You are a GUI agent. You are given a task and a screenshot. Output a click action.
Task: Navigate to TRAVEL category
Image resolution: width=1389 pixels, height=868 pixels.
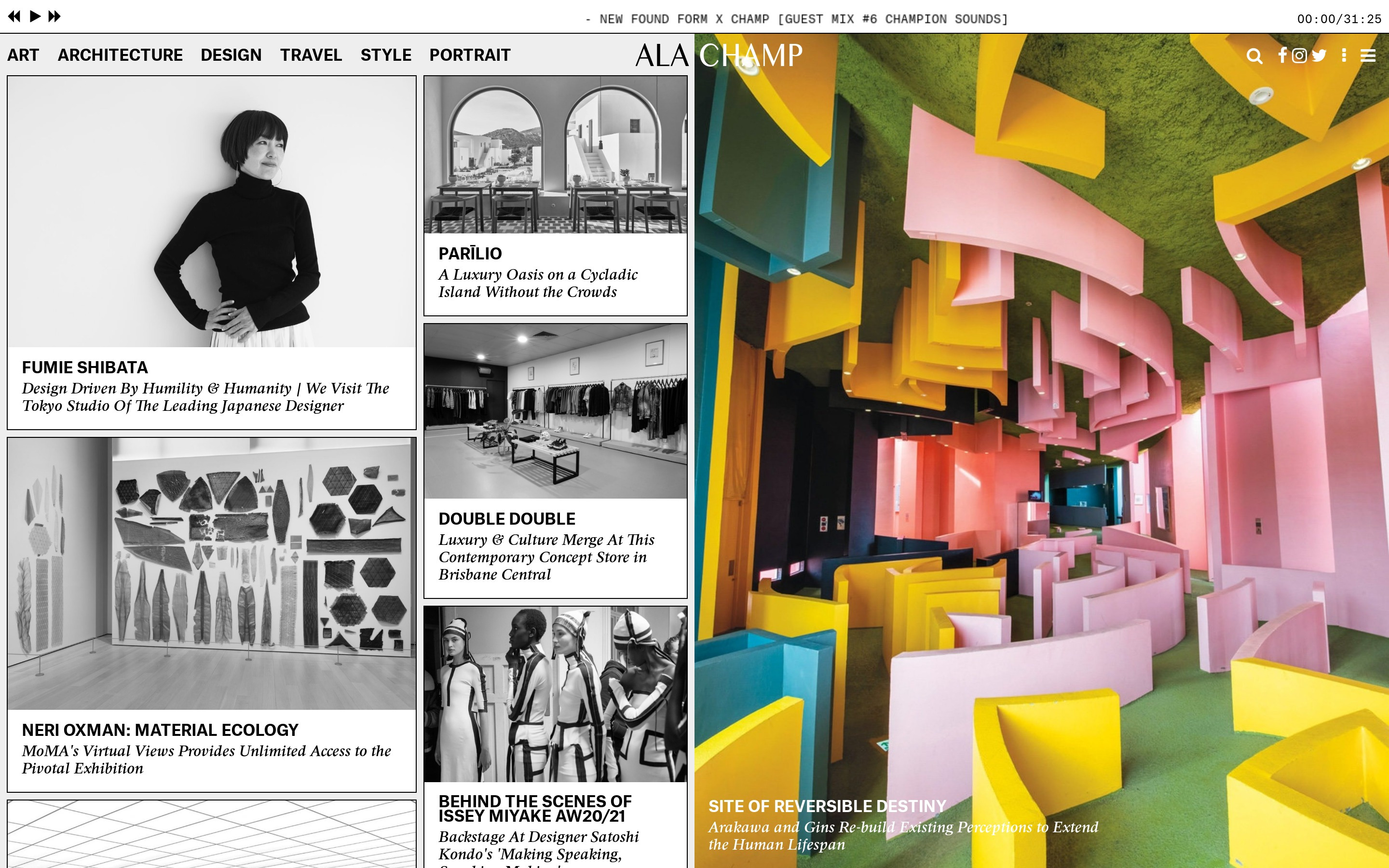click(311, 55)
